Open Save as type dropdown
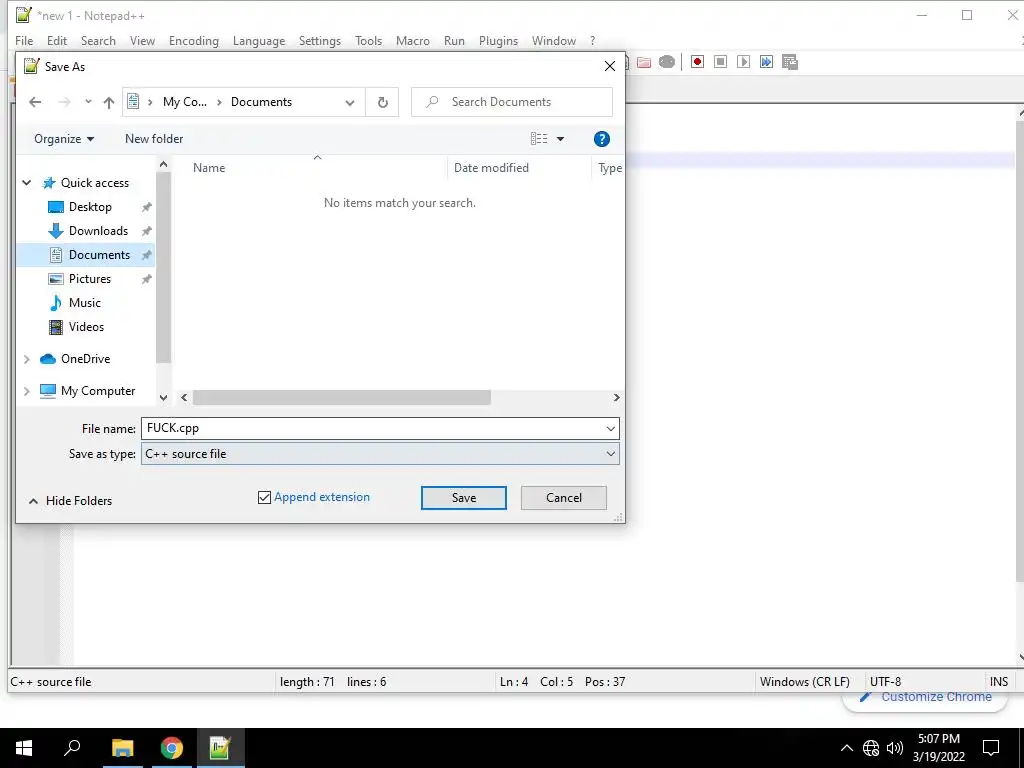Screen dimensions: 1024x768 point(611,454)
